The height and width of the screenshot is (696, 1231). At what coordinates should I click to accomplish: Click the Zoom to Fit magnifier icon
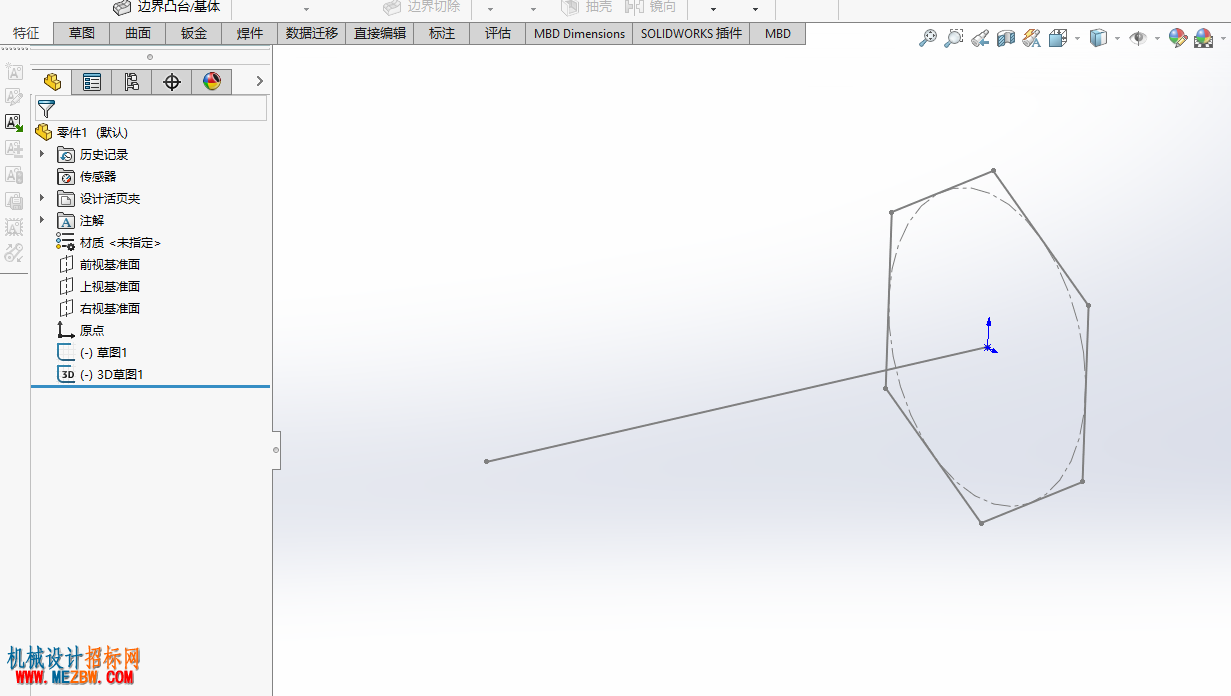[928, 38]
